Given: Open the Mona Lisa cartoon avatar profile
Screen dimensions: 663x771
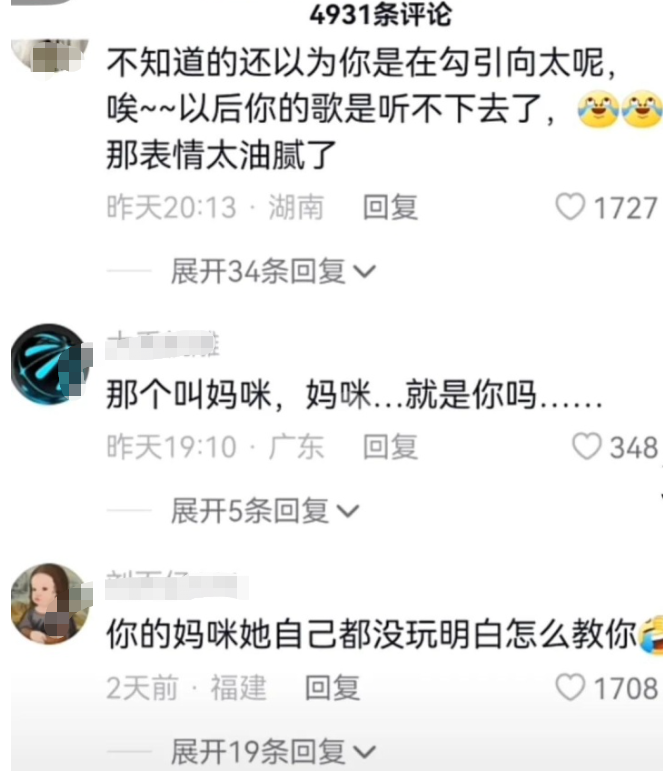Looking at the screenshot, I should 51,604.
